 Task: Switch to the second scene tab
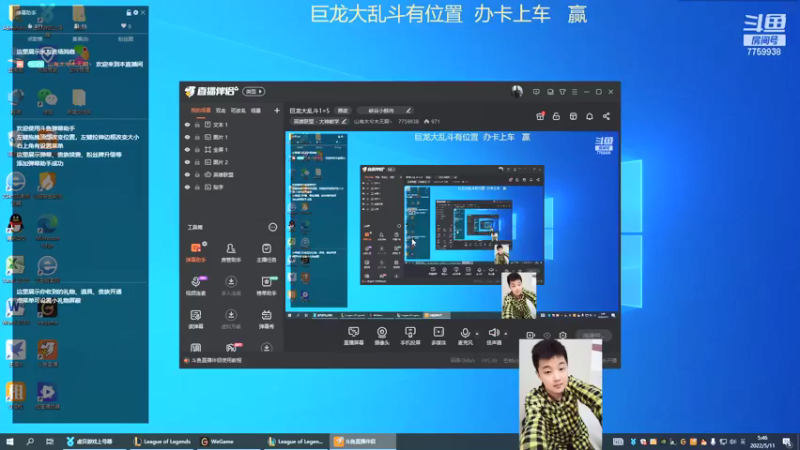[x=220, y=111]
